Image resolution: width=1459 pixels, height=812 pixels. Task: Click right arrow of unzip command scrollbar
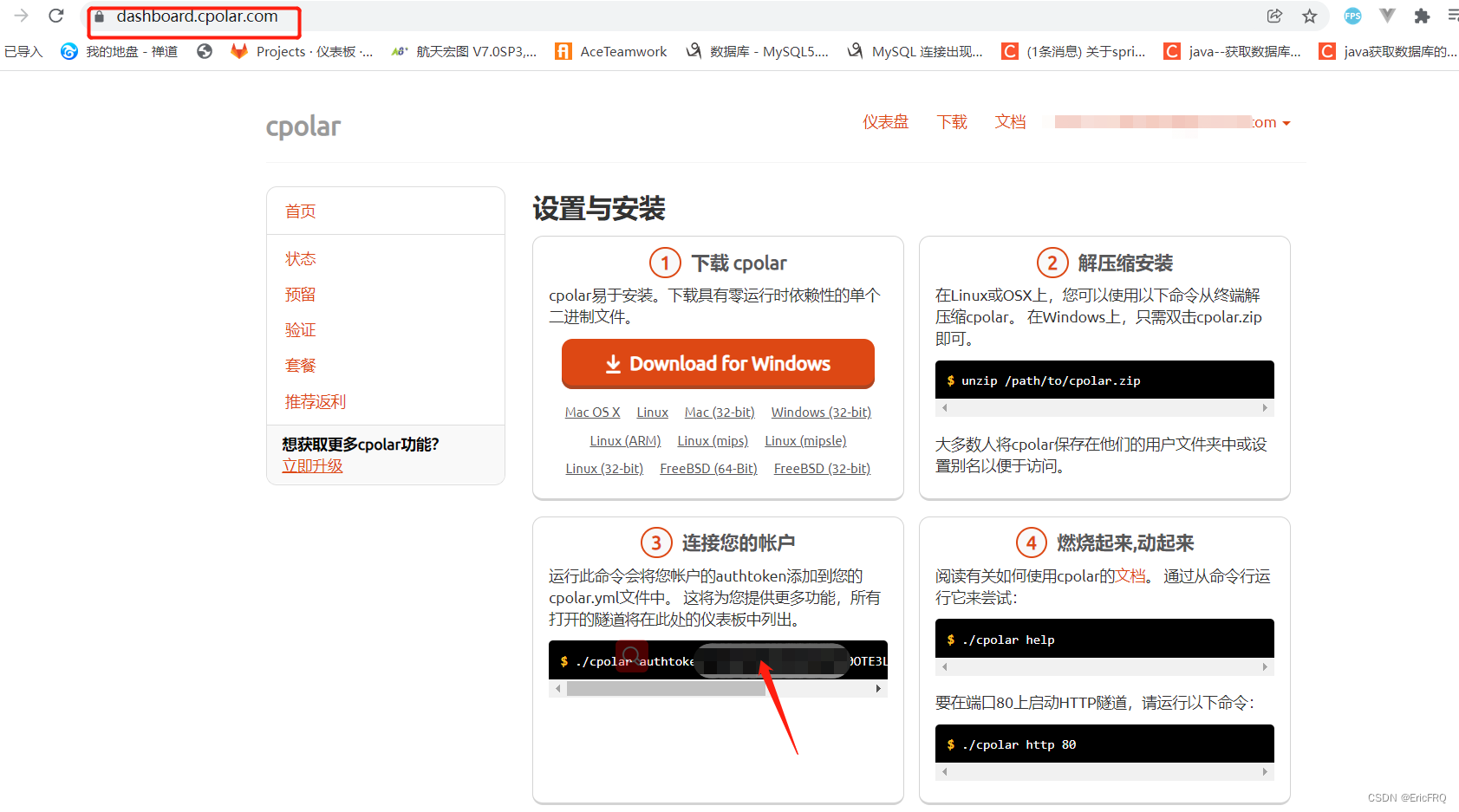click(1265, 408)
